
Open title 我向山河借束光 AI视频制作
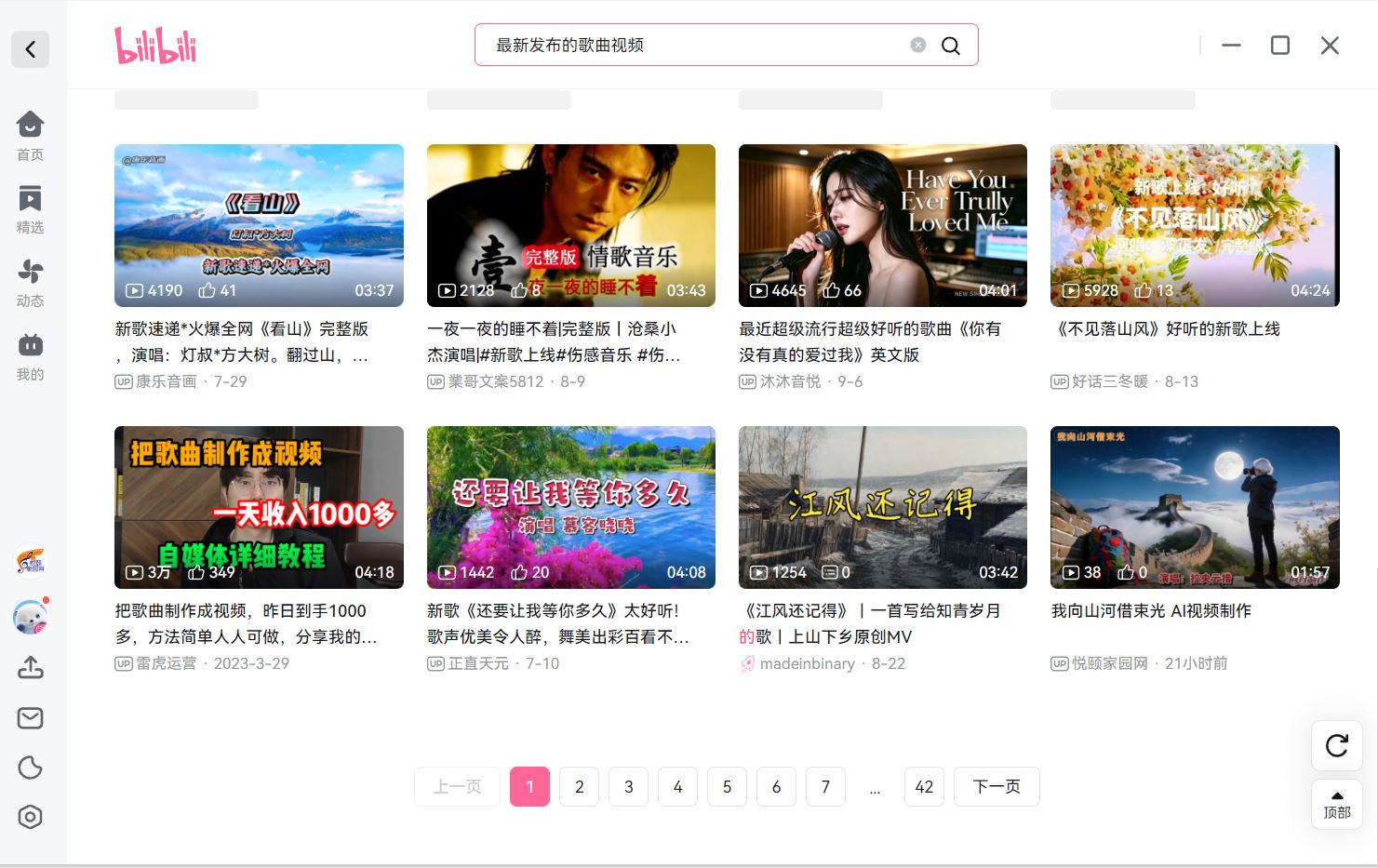[x=1151, y=611]
